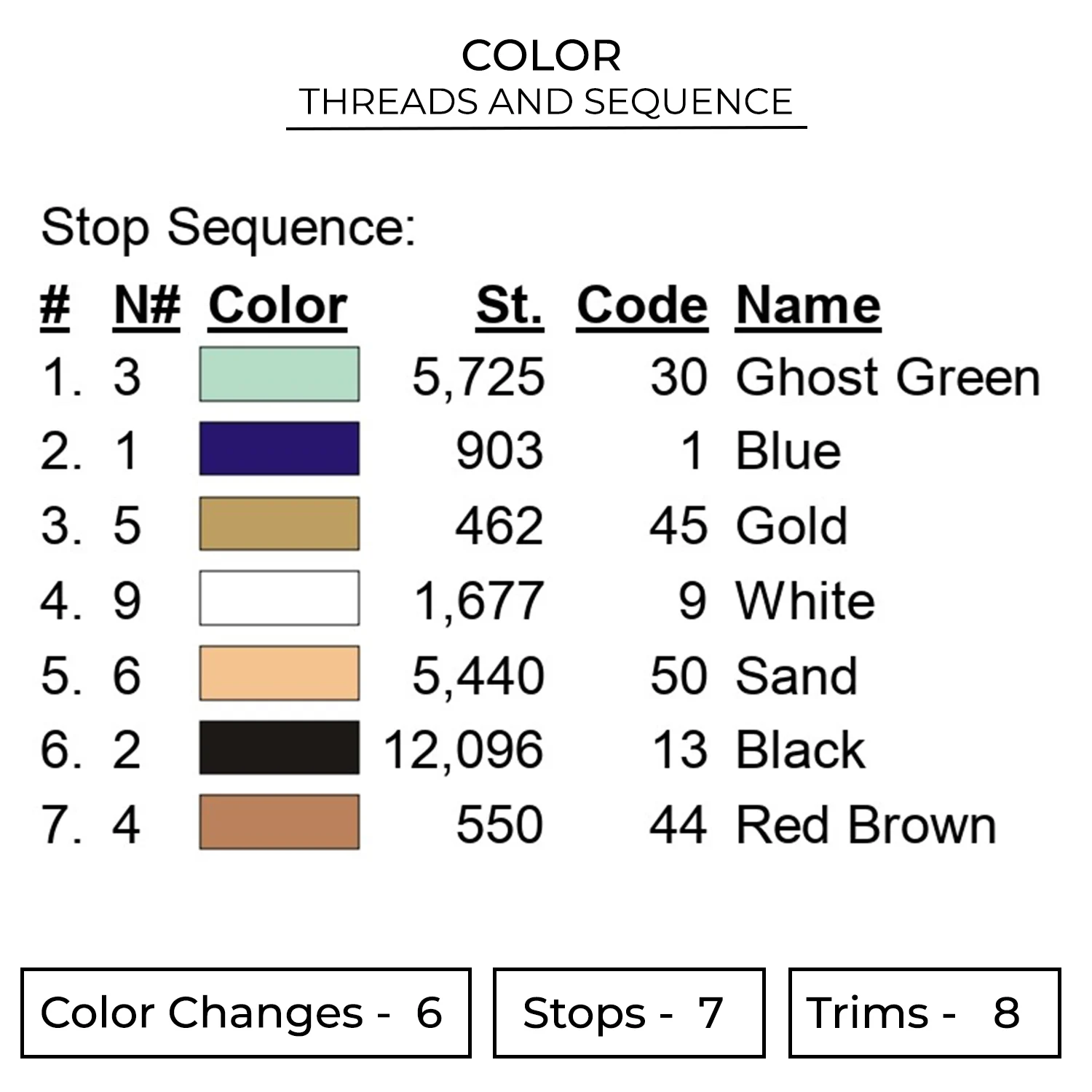1092x1092 pixels.
Task: Pick the White thread swatch
Action: [x=280, y=598]
